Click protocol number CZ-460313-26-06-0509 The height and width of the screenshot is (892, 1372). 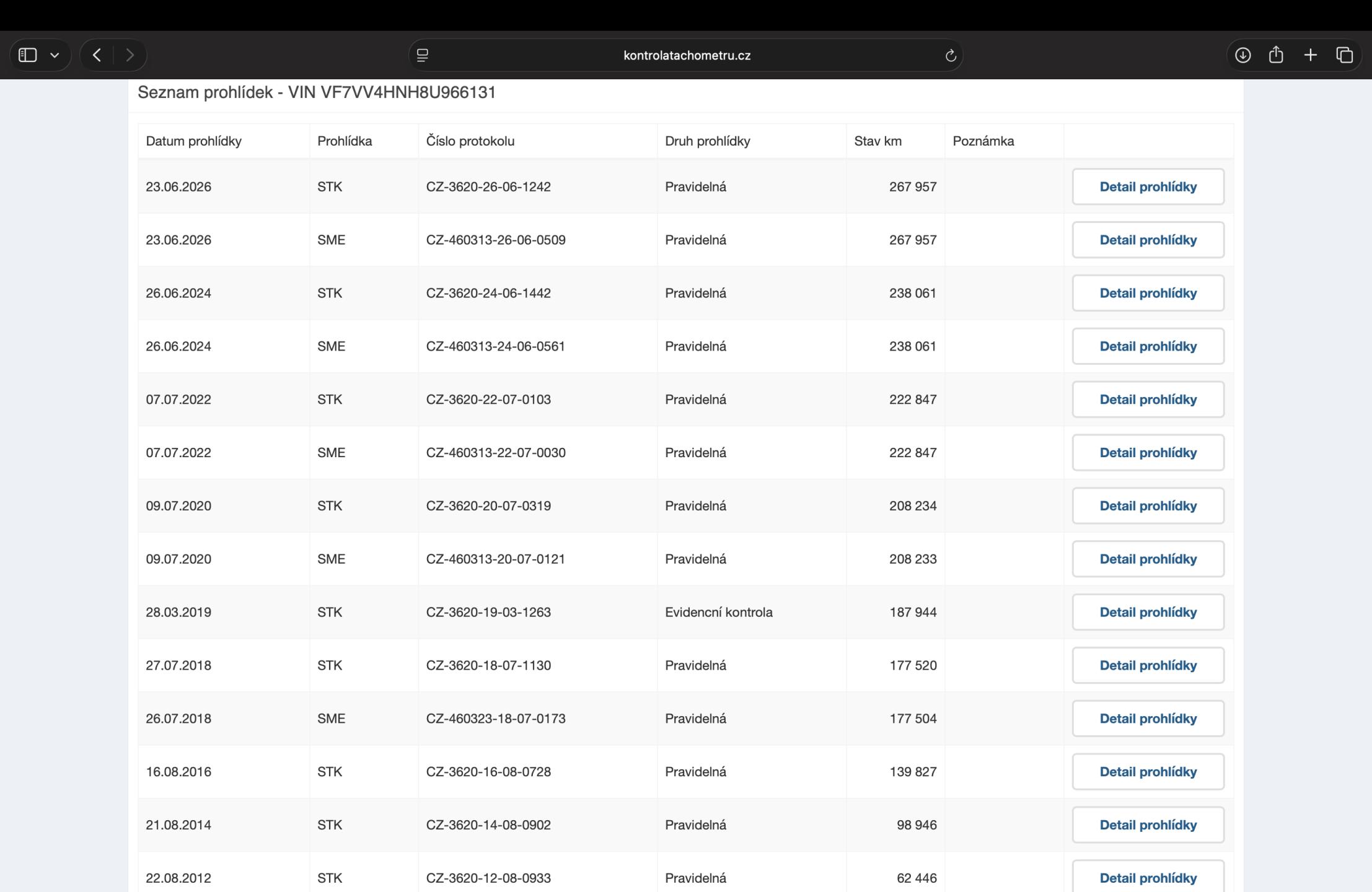point(496,240)
